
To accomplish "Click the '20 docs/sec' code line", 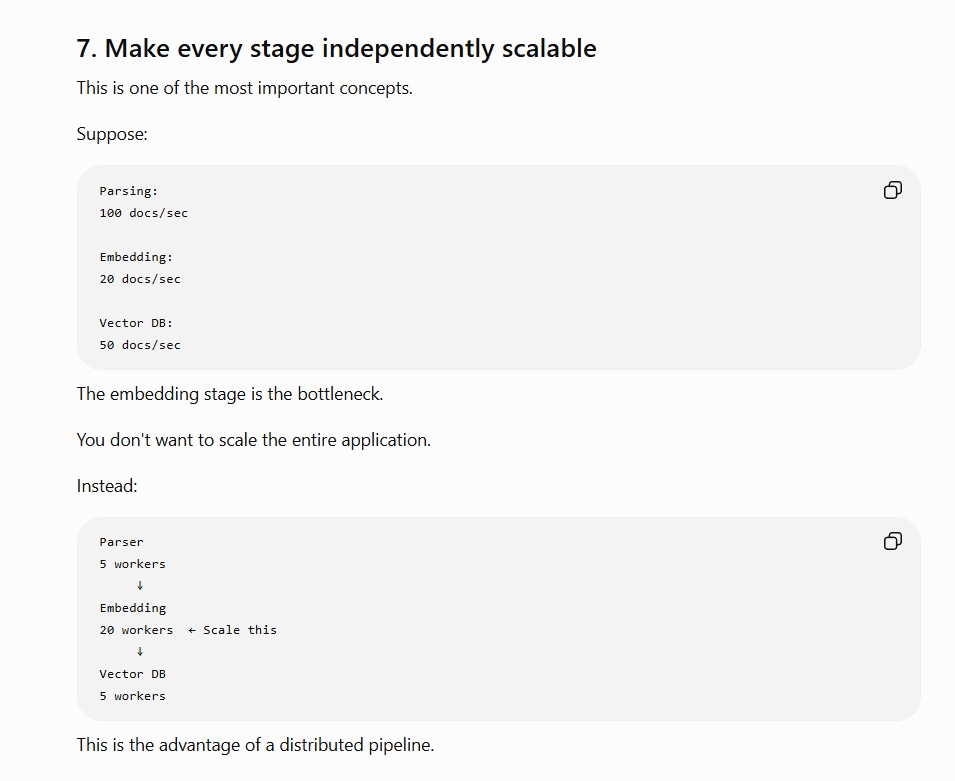I will tap(140, 279).
